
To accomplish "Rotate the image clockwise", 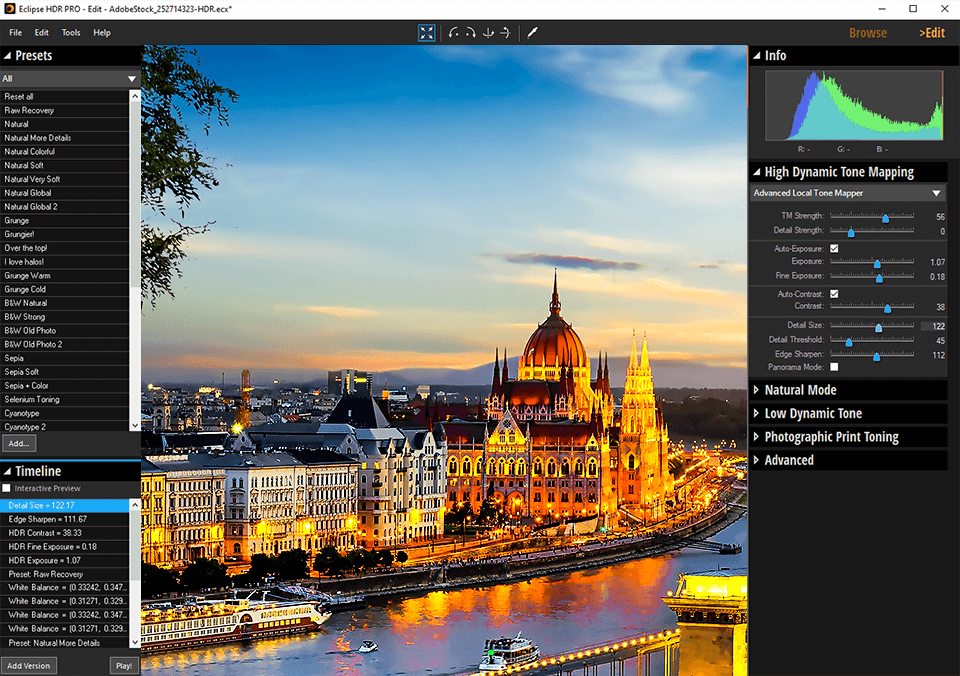I will (471, 32).
